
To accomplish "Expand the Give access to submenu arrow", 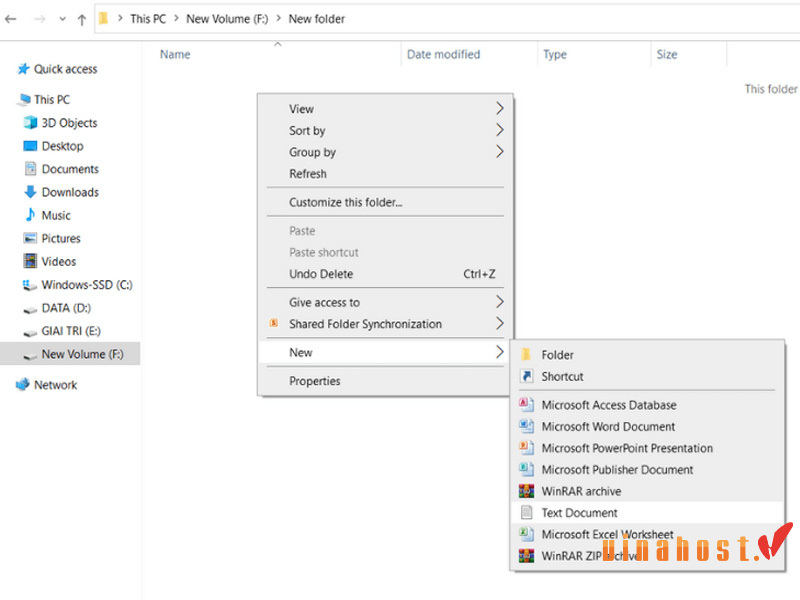I will (x=499, y=303).
